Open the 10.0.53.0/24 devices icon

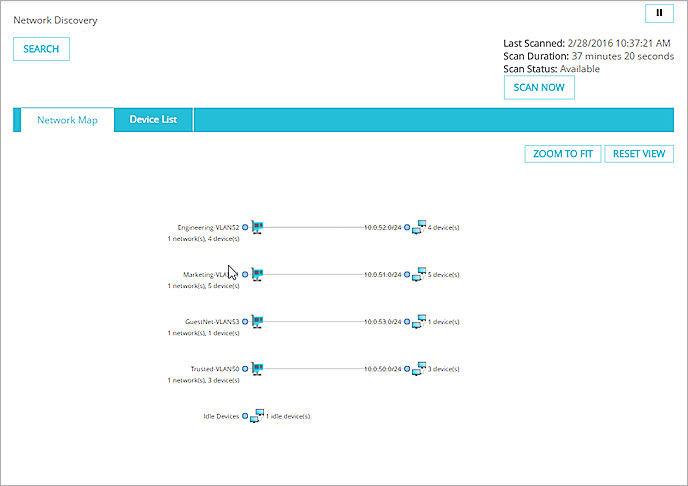point(419,322)
